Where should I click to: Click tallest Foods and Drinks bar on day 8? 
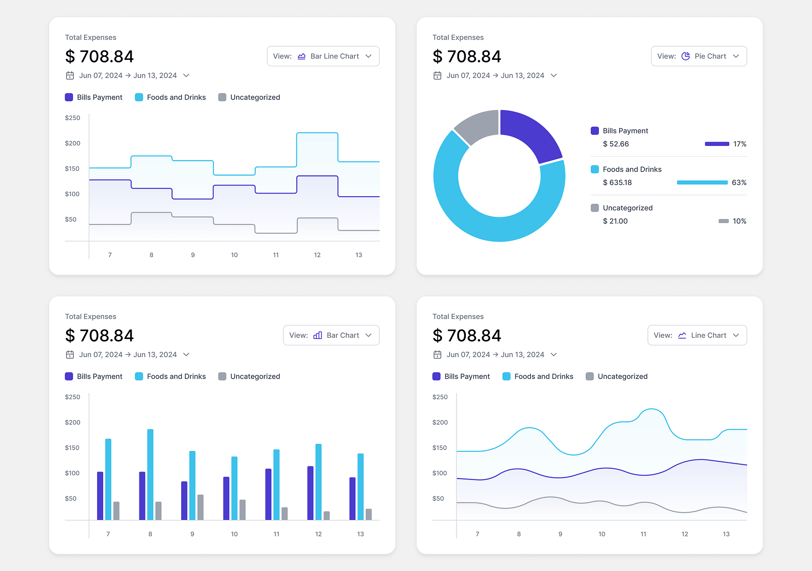tap(150, 475)
